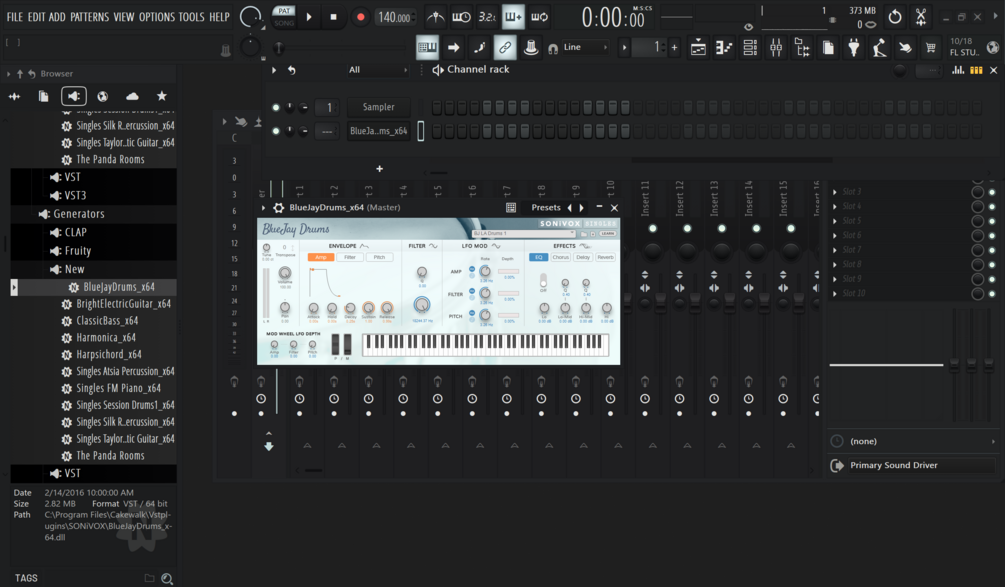
Task: Show the Channel rack view icon
Action: click(750, 47)
